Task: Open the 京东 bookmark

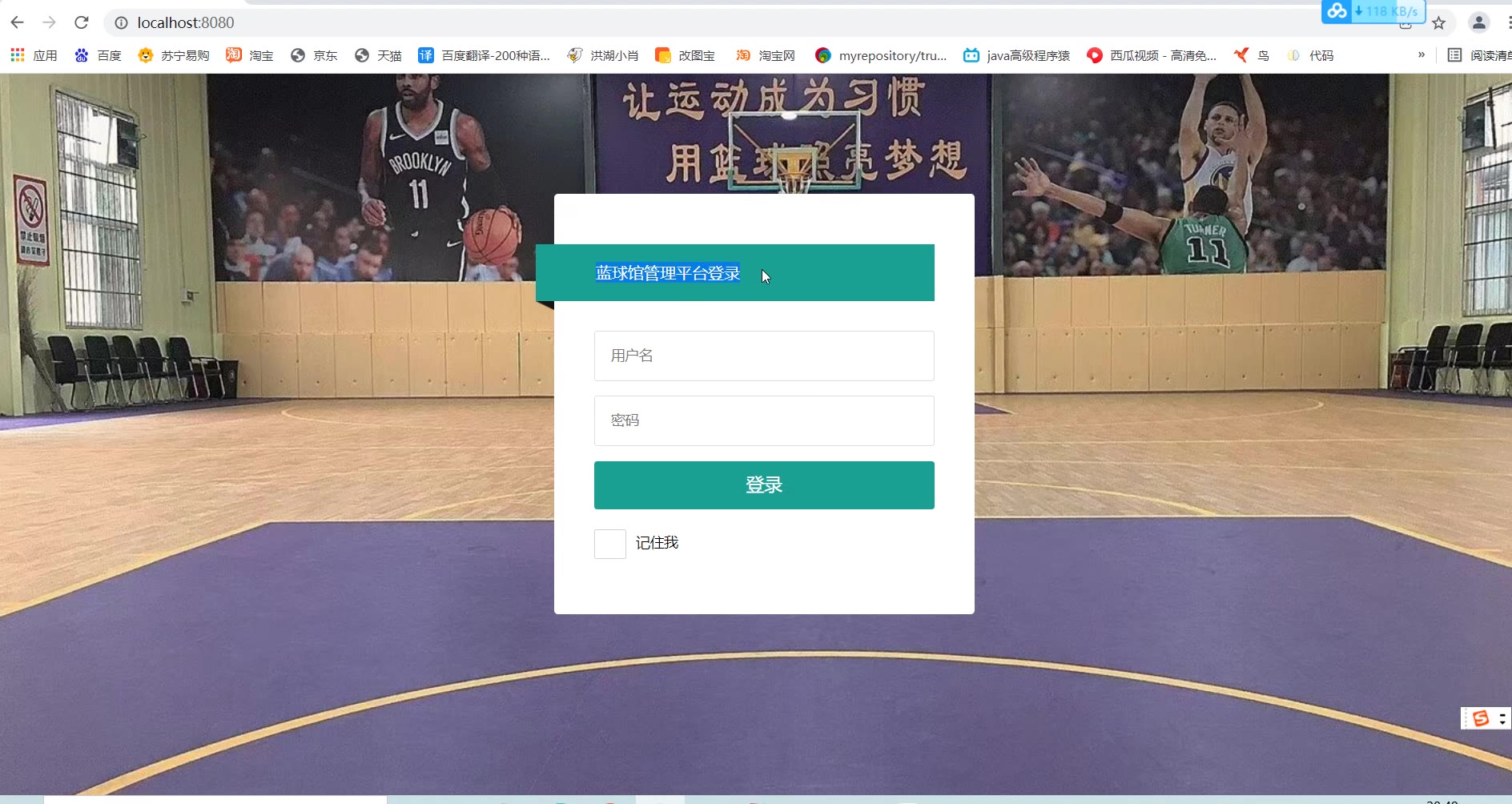Action: click(314, 55)
